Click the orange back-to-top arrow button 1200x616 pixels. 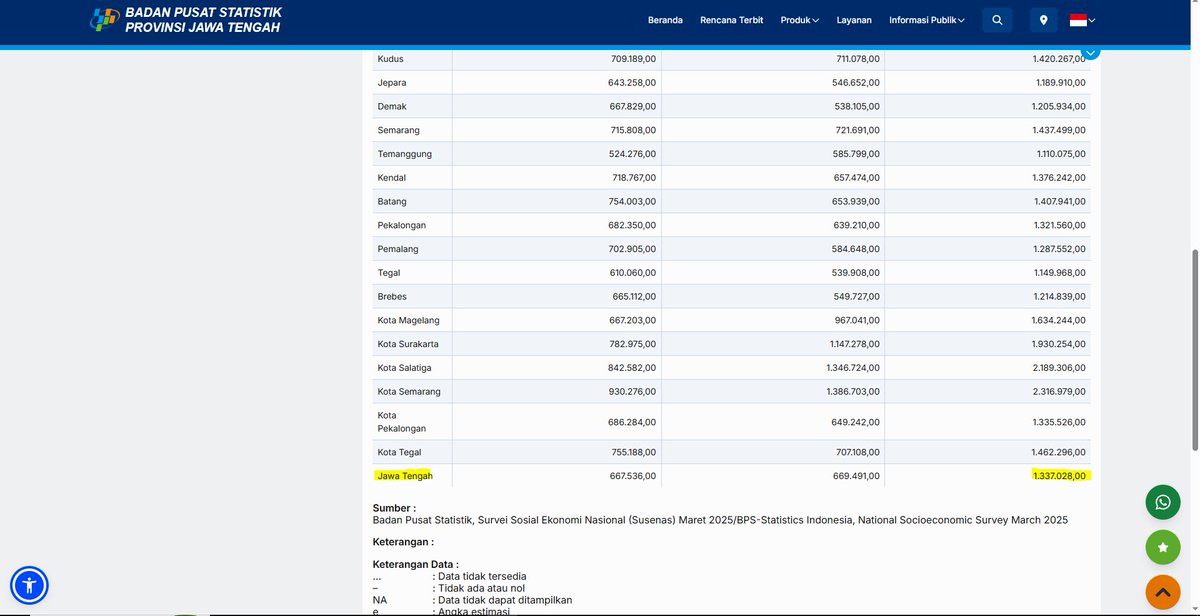tap(1162, 592)
